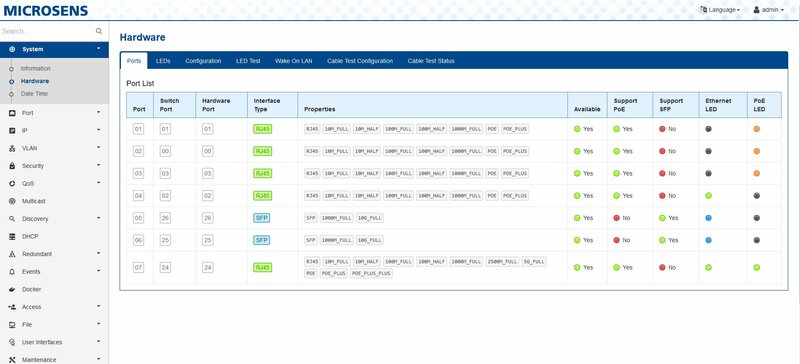The width and height of the screenshot is (800, 364).
Task: Click the VLAN network icon
Action: coord(12,149)
